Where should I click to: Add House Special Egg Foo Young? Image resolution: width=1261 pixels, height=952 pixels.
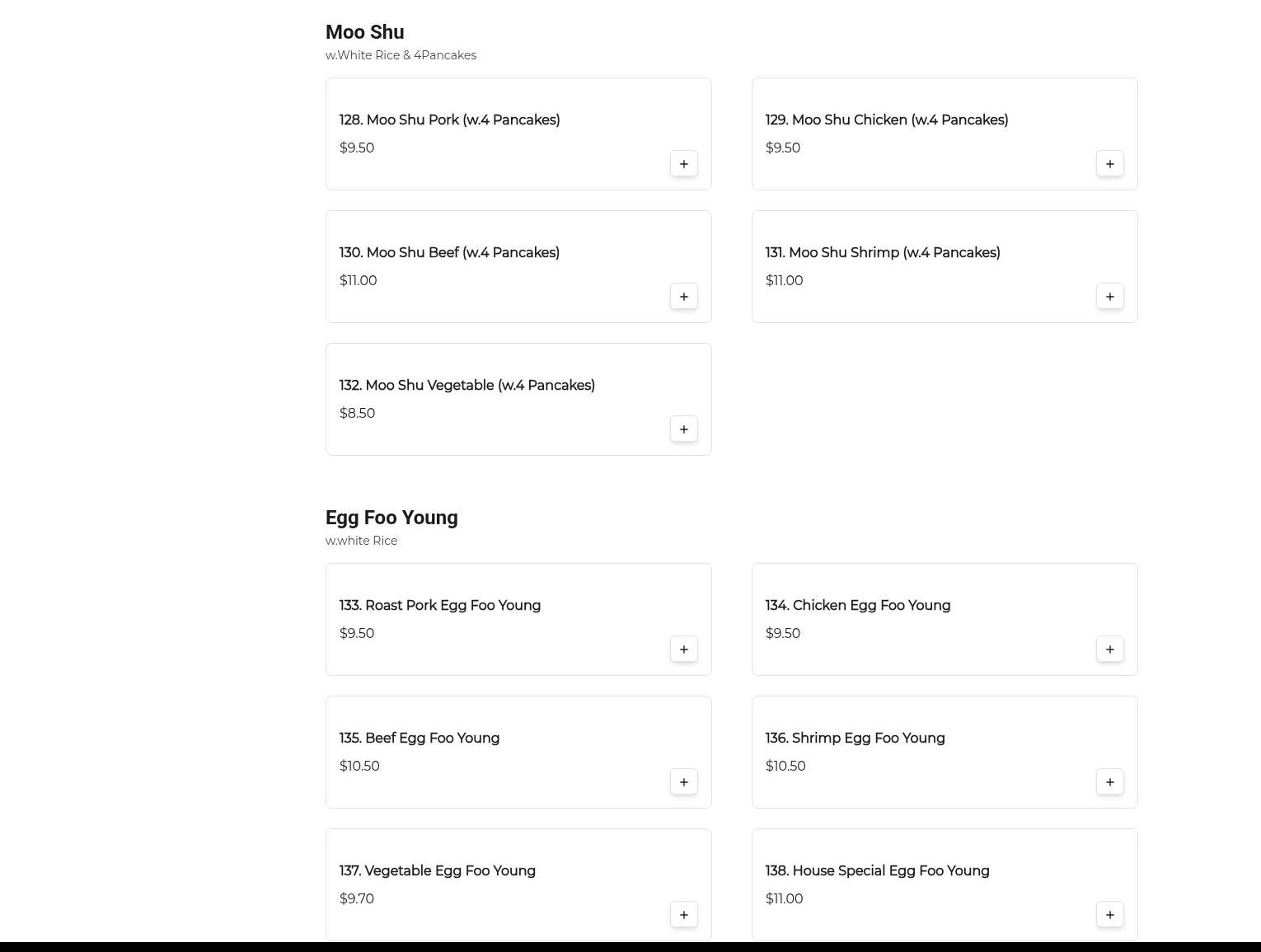point(1109,915)
